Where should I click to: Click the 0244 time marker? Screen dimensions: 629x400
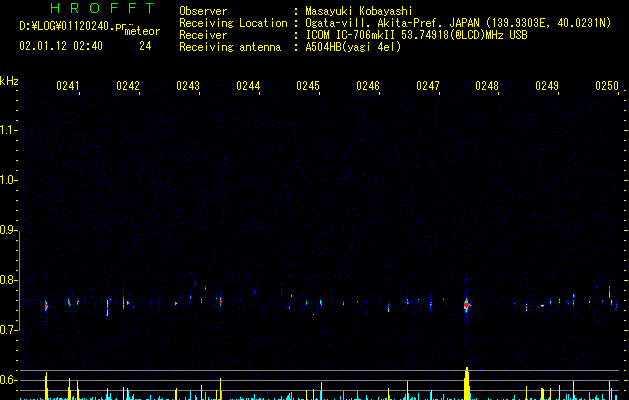point(248,86)
